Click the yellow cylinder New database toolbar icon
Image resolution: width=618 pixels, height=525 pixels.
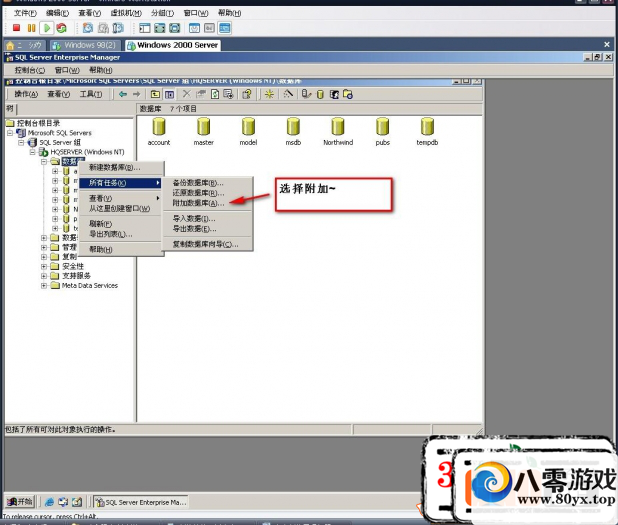tap(320, 94)
